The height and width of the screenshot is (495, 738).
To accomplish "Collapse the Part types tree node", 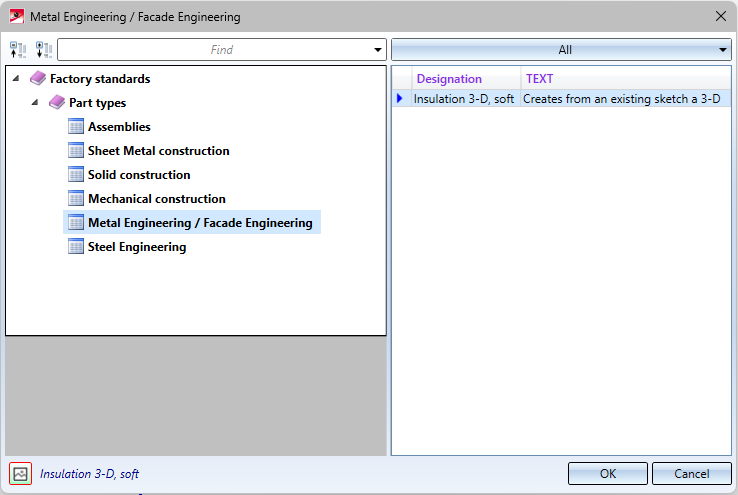I will coord(34,102).
